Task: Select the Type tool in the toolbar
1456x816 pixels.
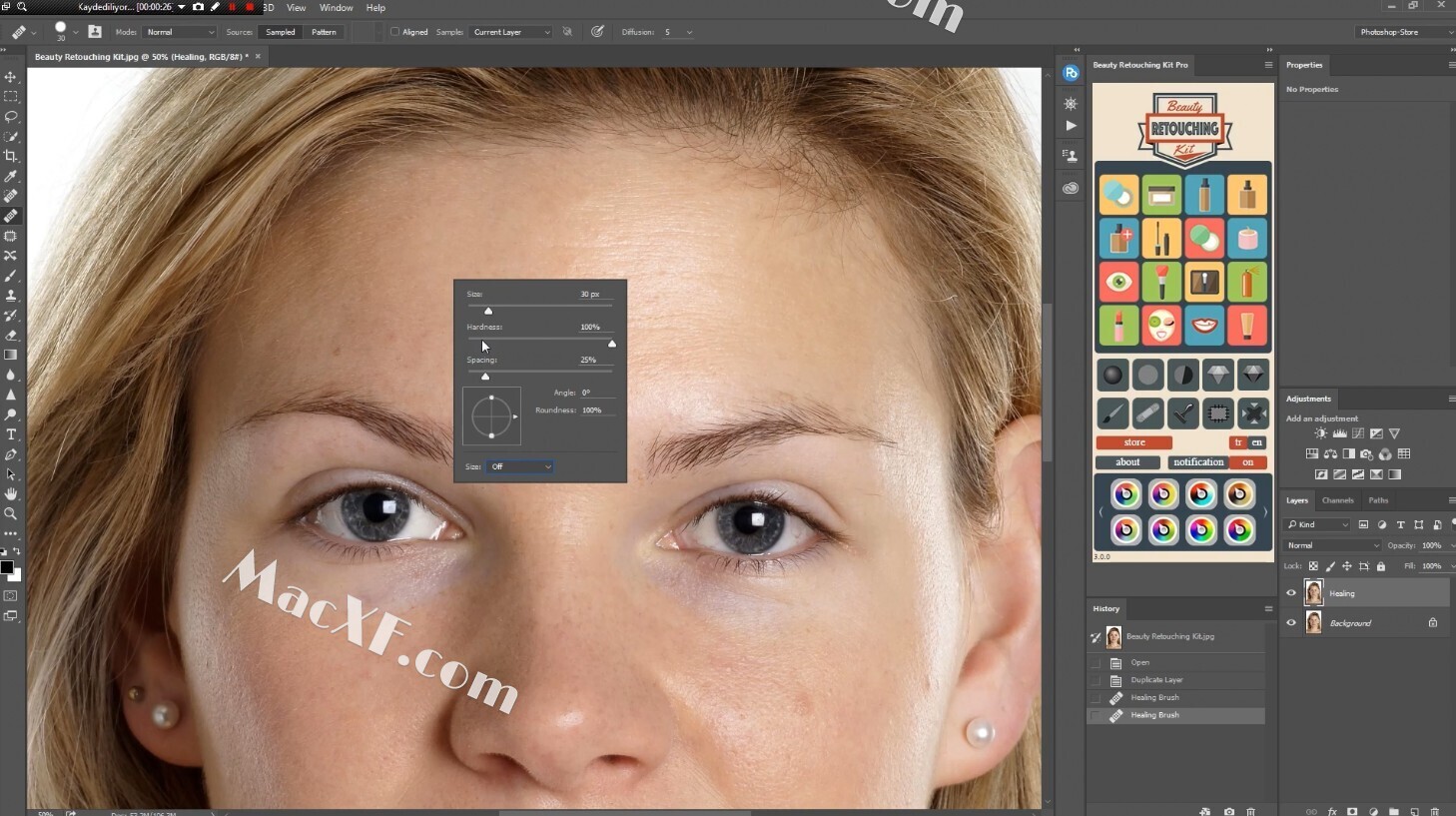Action: coord(11,434)
